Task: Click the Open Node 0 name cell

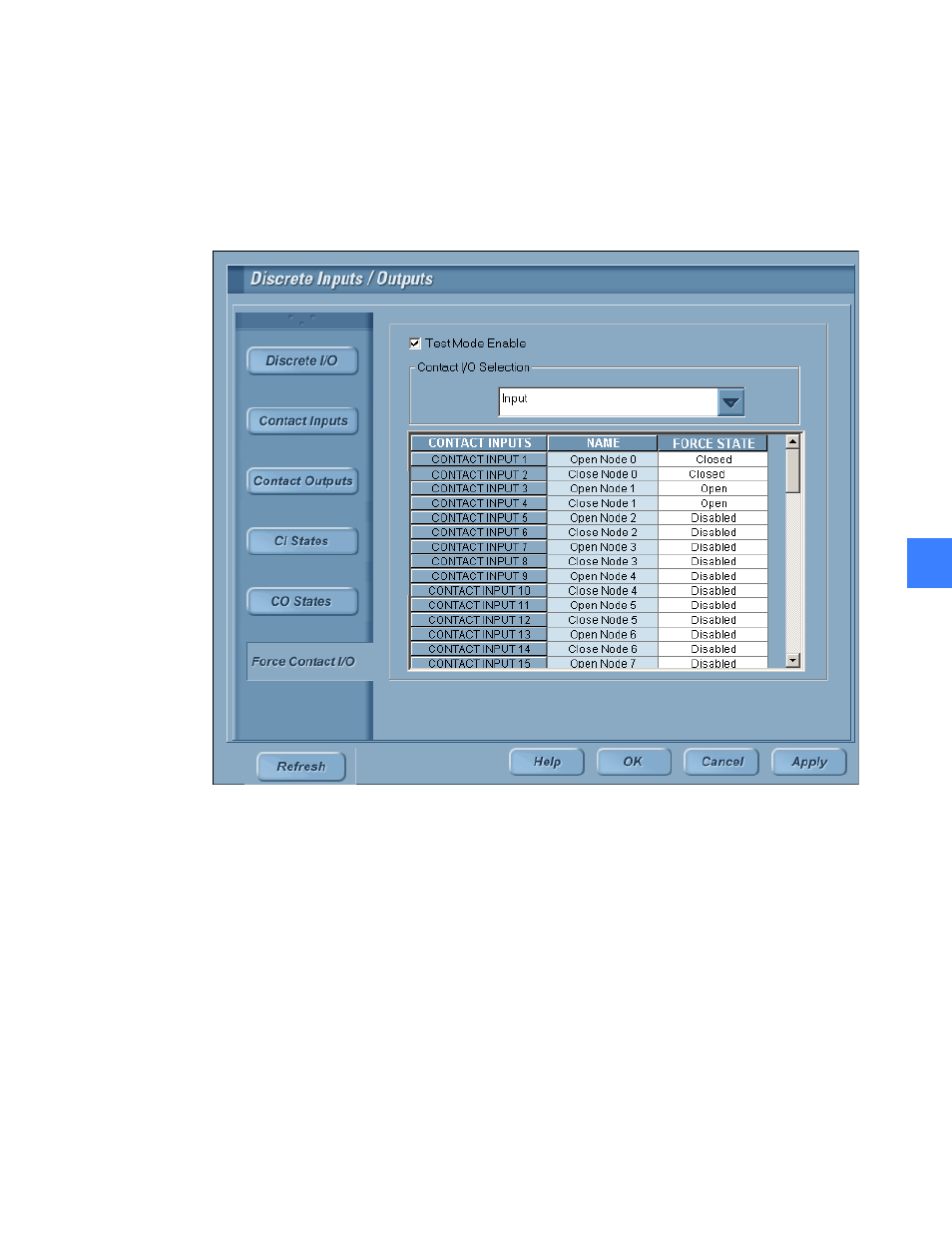Action: click(603, 460)
